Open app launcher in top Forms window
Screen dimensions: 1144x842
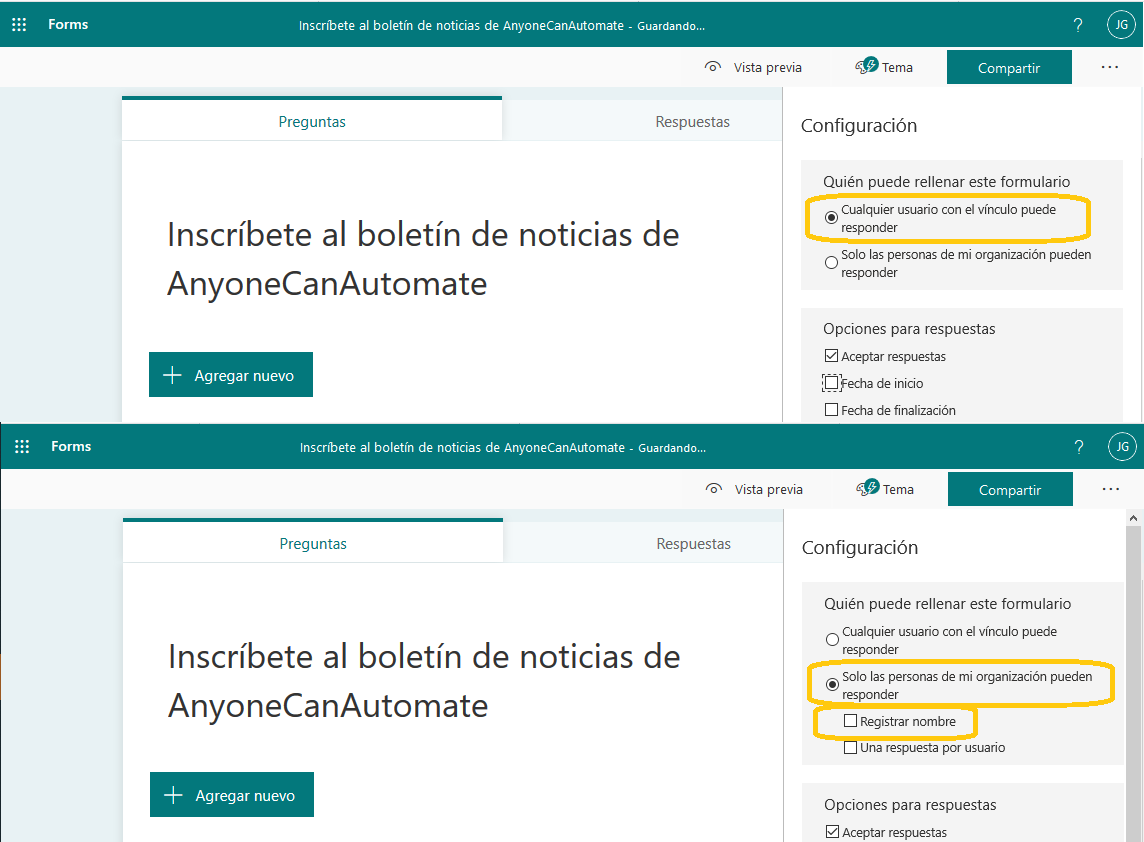tap(19, 24)
